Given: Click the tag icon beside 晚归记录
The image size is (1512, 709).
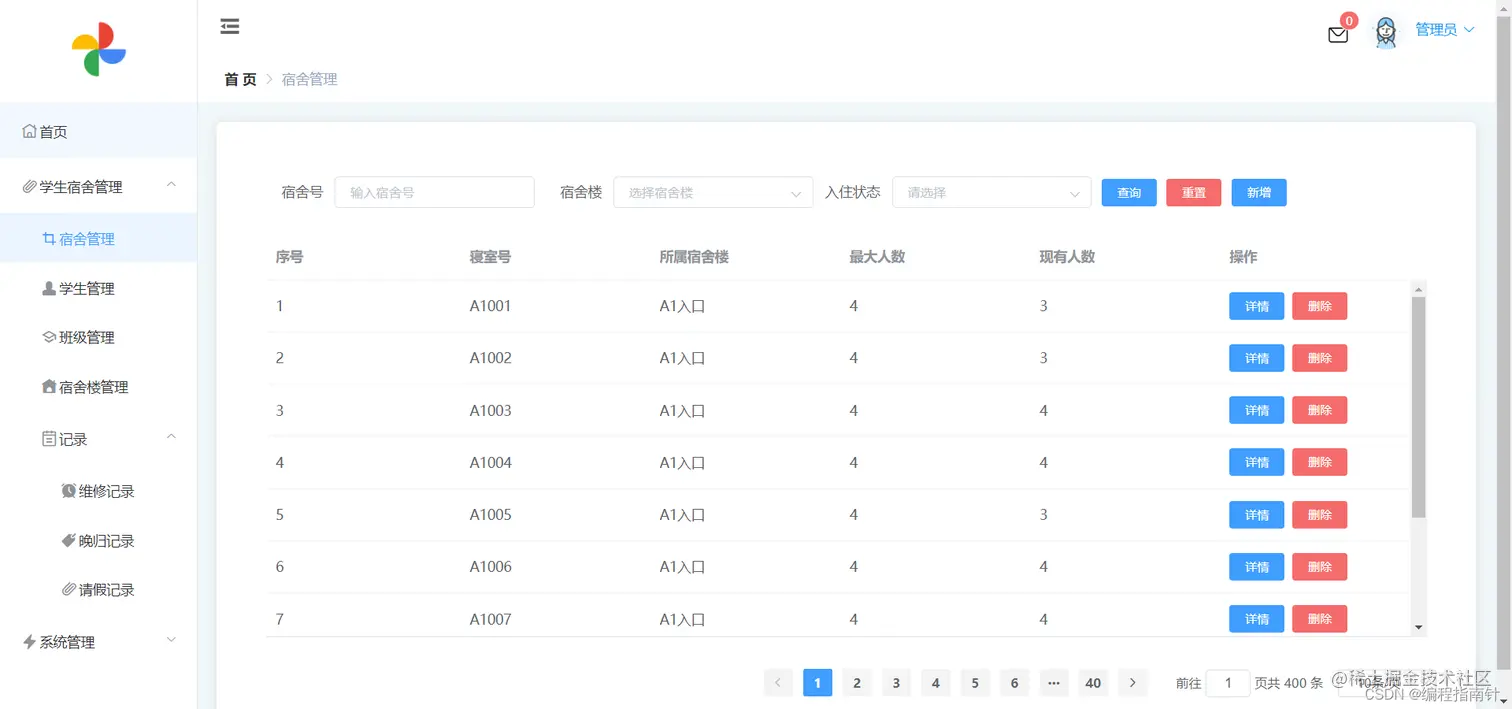Looking at the screenshot, I should pyautogui.click(x=69, y=540).
